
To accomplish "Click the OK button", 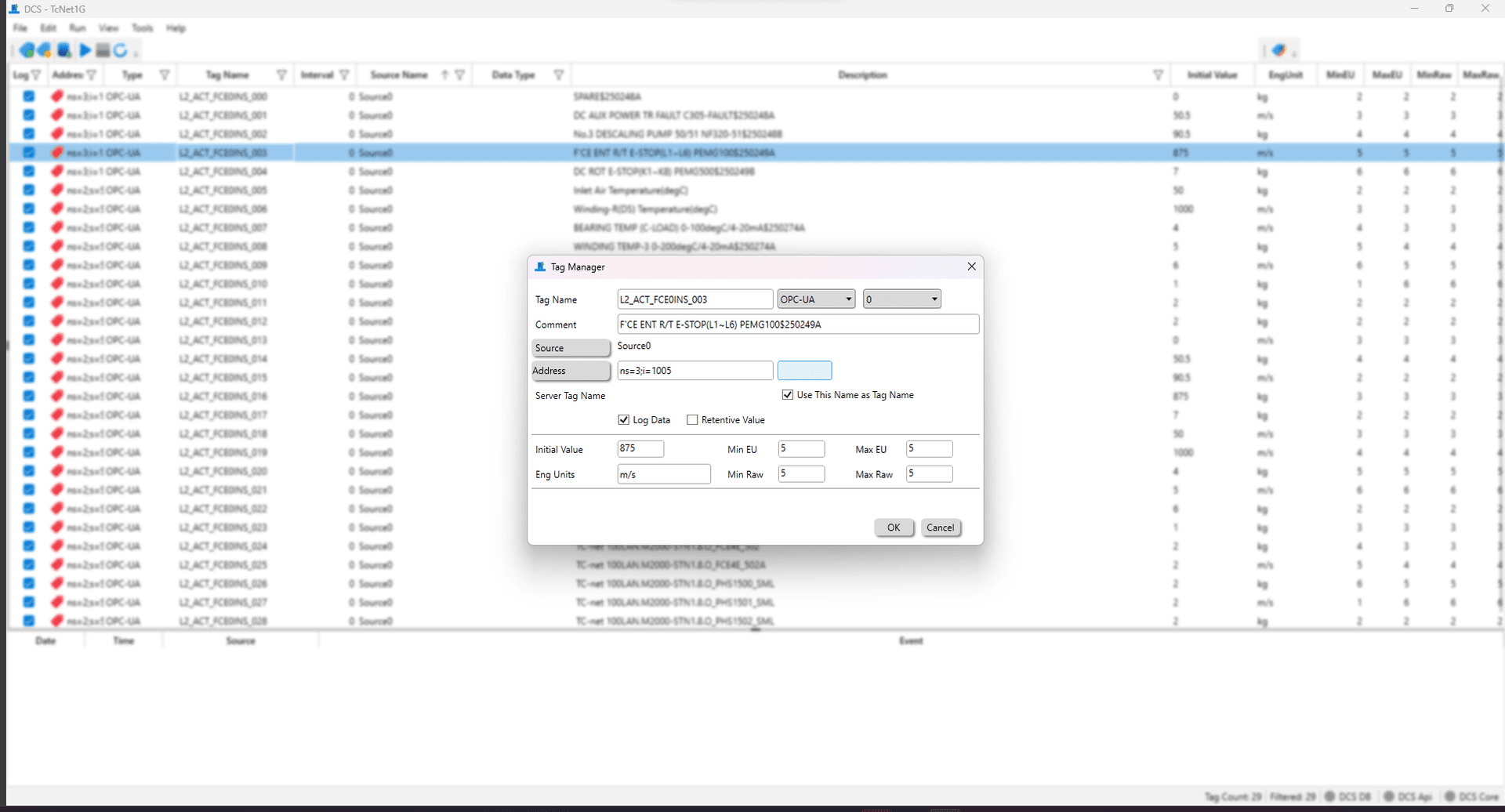I will (x=894, y=527).
